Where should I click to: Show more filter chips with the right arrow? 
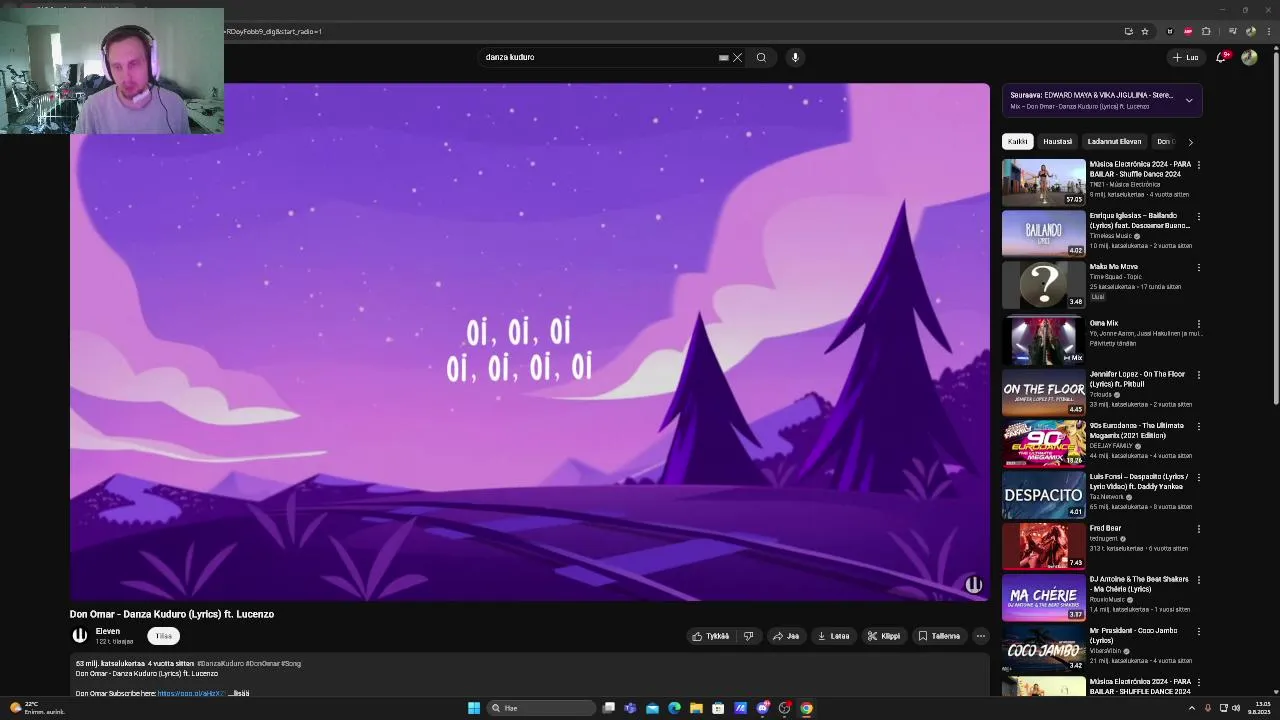tap(1190, 142)
